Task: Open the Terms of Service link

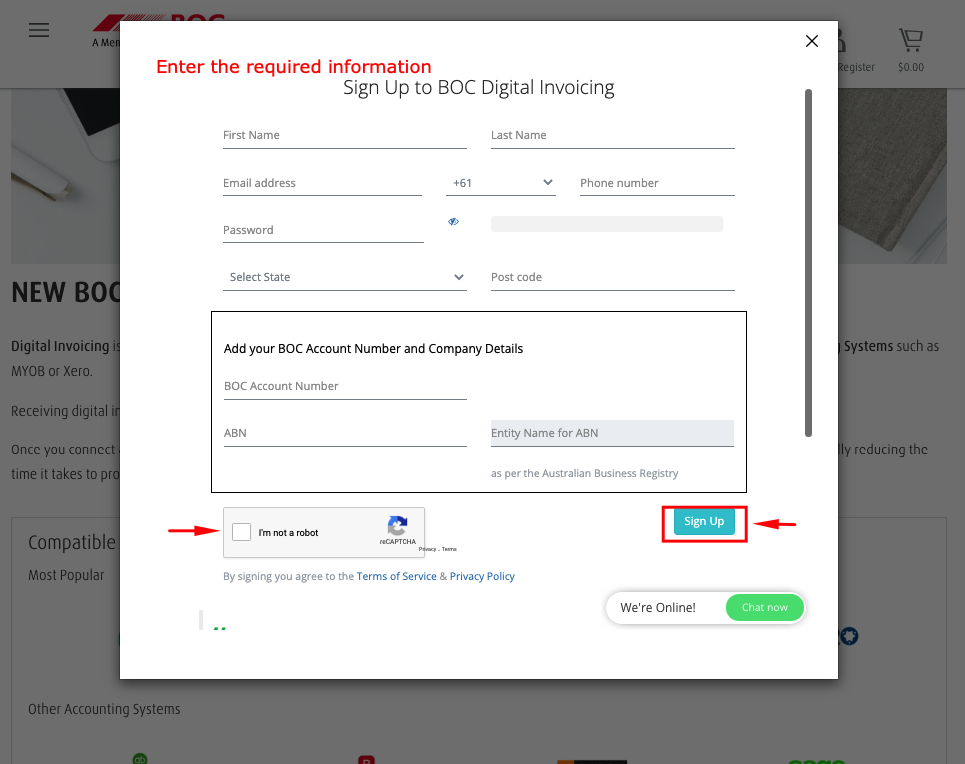Action: tap(396, 576)
